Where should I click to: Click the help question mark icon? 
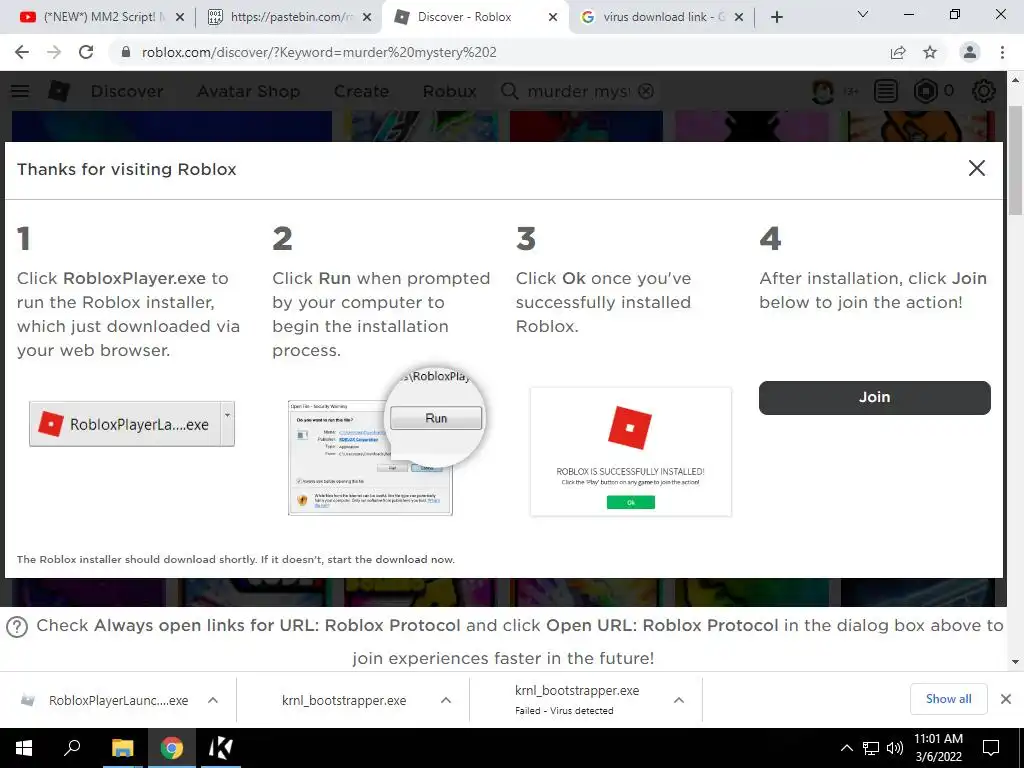click(x=17, y=627)
